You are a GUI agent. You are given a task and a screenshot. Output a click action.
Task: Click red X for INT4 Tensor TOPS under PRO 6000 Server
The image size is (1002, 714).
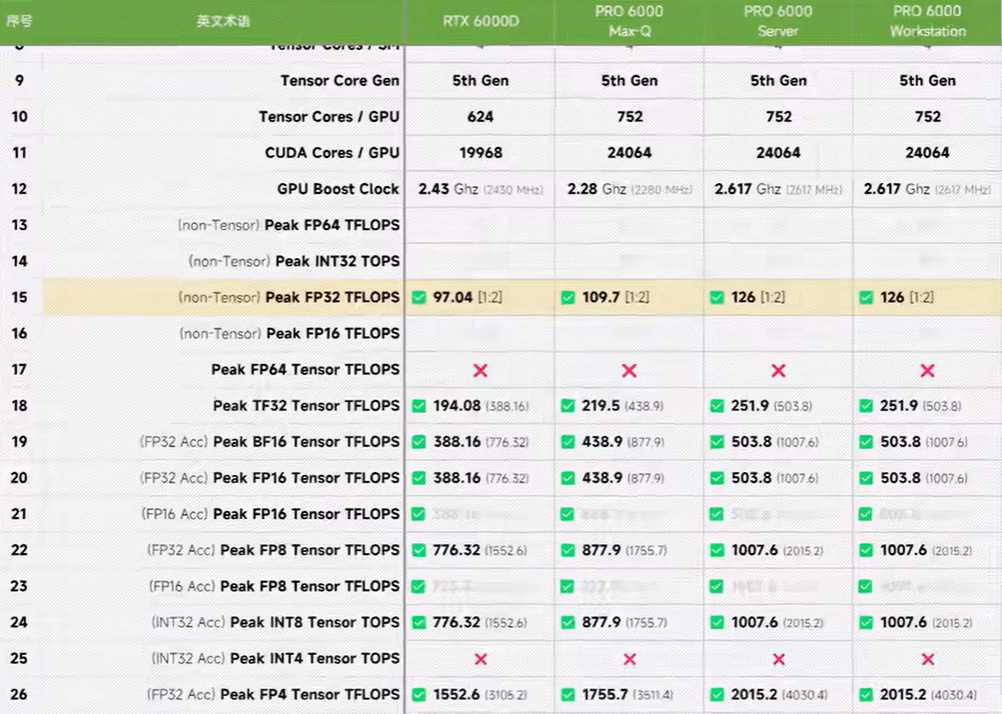(778, 659)
